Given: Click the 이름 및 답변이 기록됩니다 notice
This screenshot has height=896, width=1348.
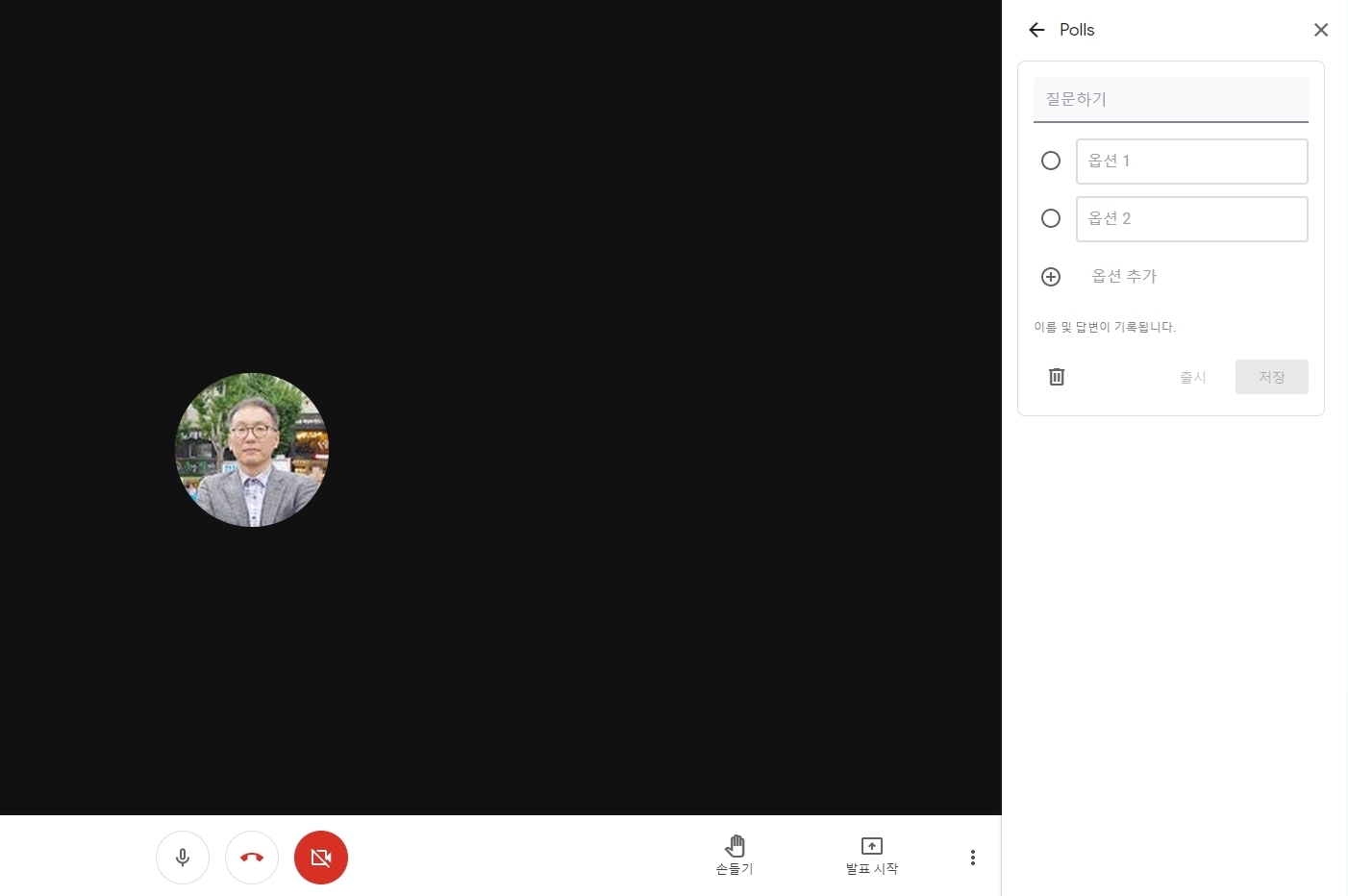Looking at the screenshot, I should 1105,327.
